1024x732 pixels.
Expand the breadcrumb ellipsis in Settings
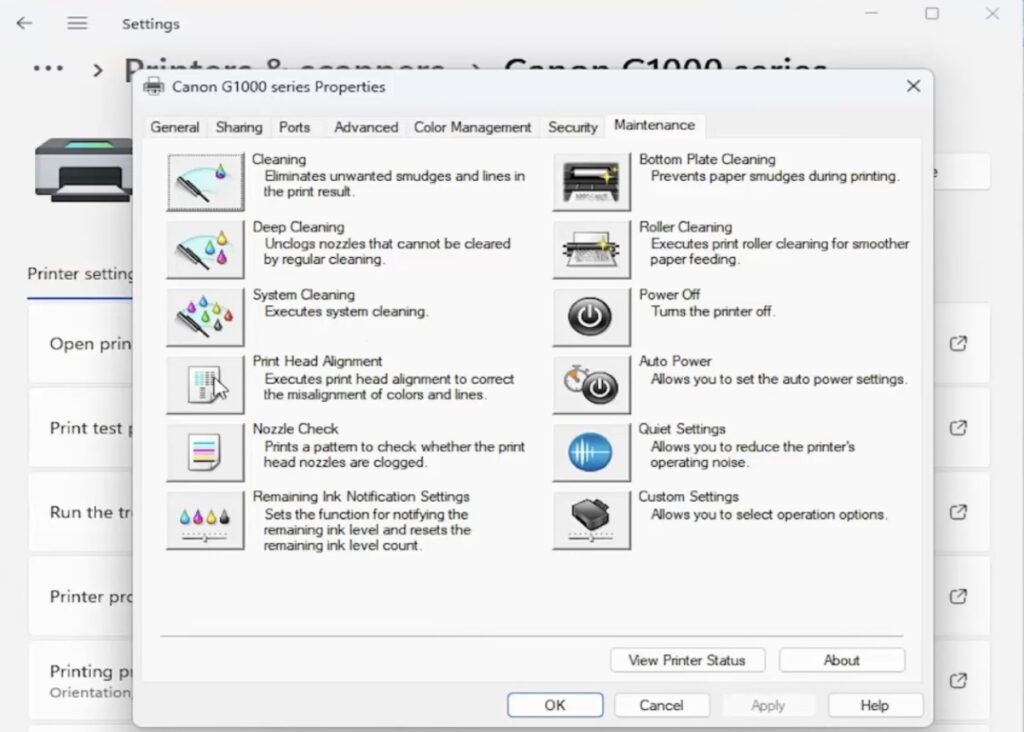click(x=48, y=69)
